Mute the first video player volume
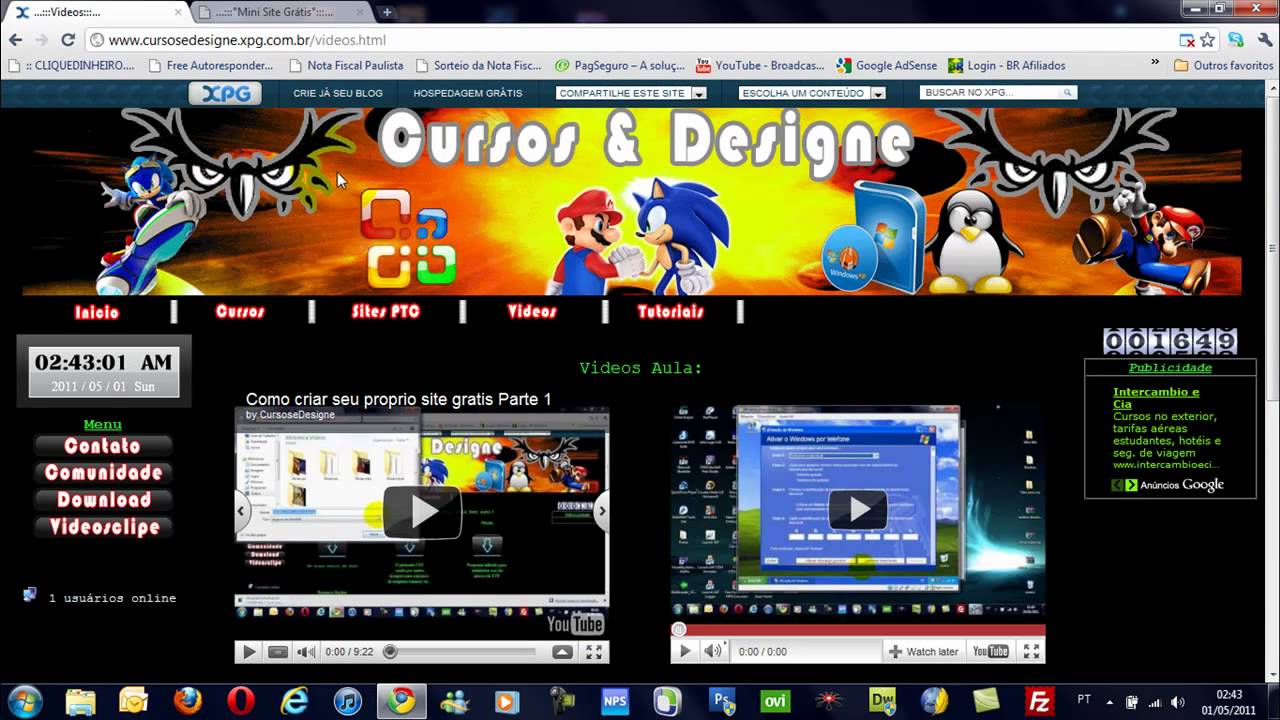 (306, 652)
